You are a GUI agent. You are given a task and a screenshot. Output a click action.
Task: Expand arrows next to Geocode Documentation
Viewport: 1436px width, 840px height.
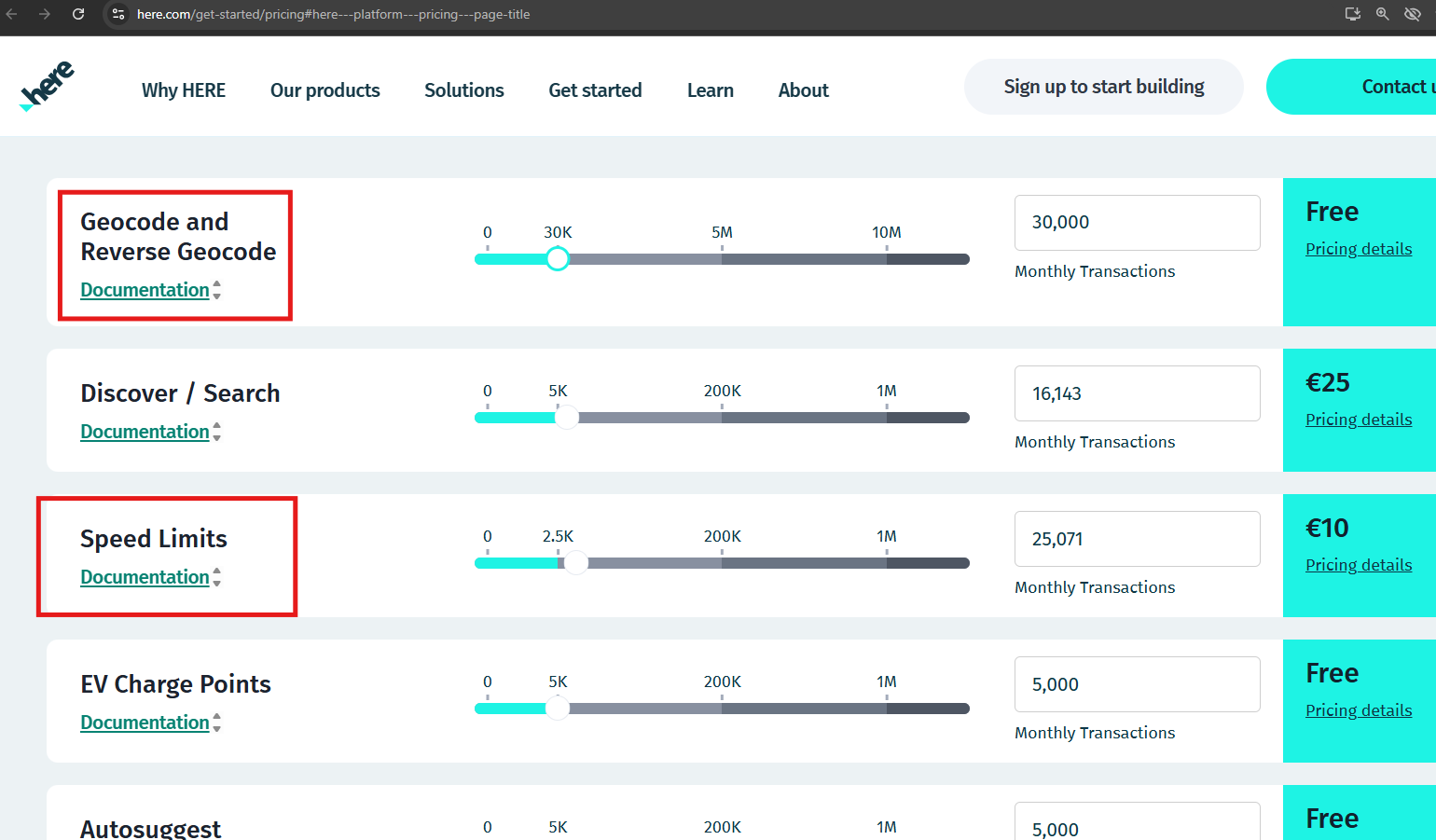coord(217,290)
